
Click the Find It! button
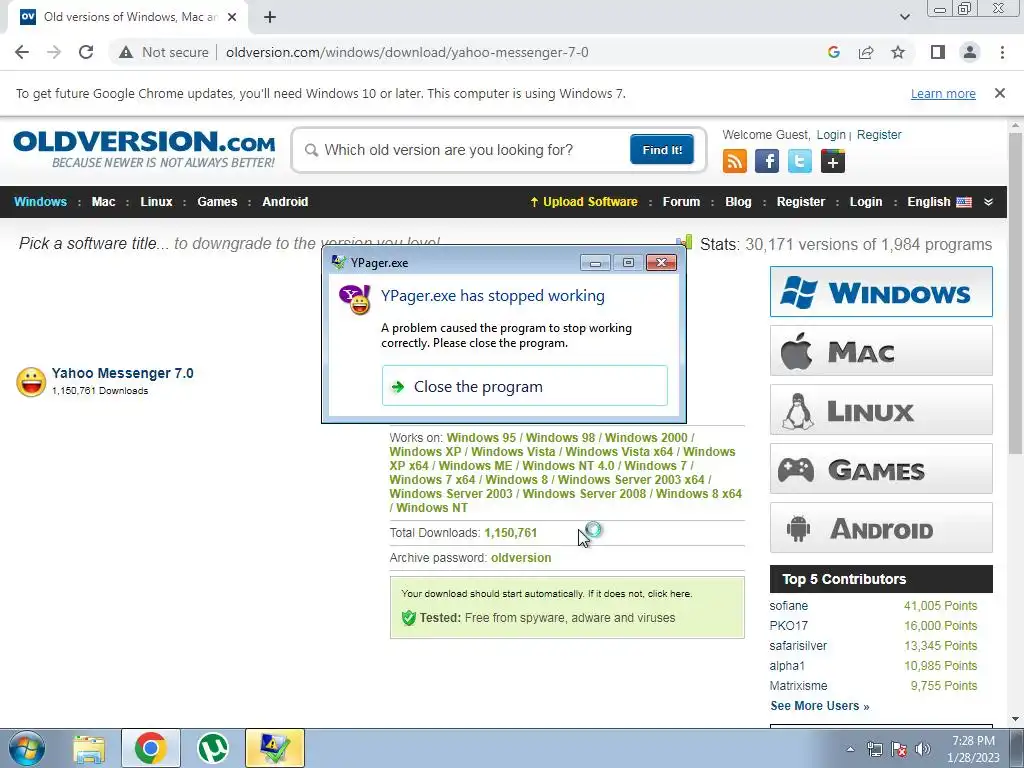pyautogui.click(x=662, y=150)
